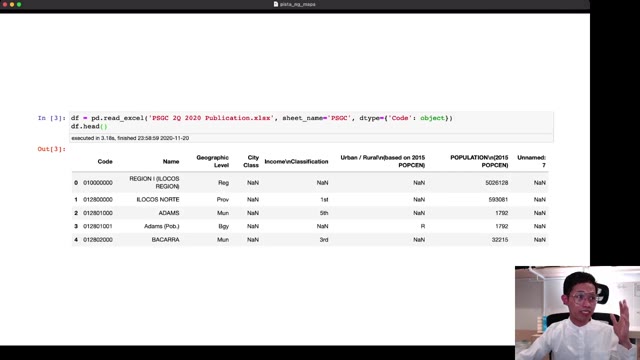Click the '3rd' income classification value
The width and height of the screenshot is (640, 360).
pos(324,240)
